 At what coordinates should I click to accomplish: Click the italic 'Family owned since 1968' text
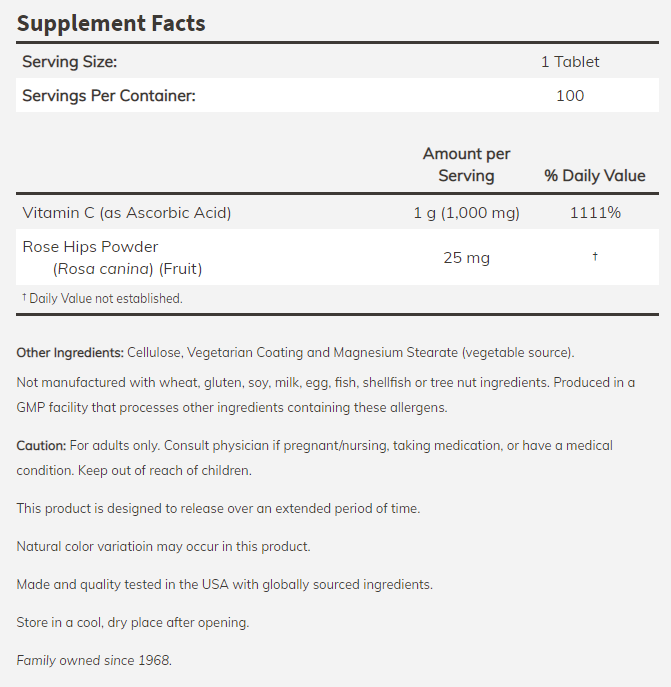(x=94, y=660)
